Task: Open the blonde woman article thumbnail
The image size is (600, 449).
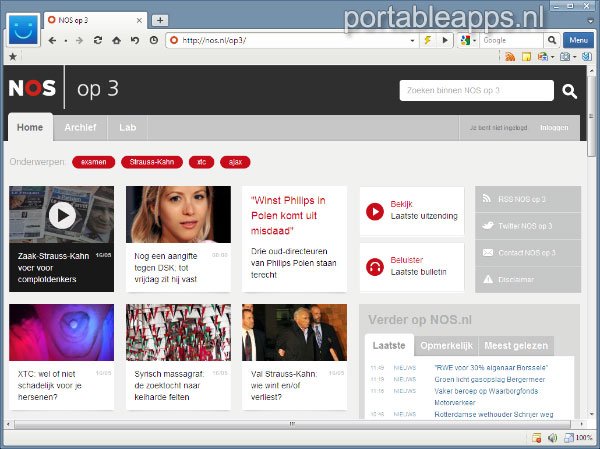Action: pos(178,214)
